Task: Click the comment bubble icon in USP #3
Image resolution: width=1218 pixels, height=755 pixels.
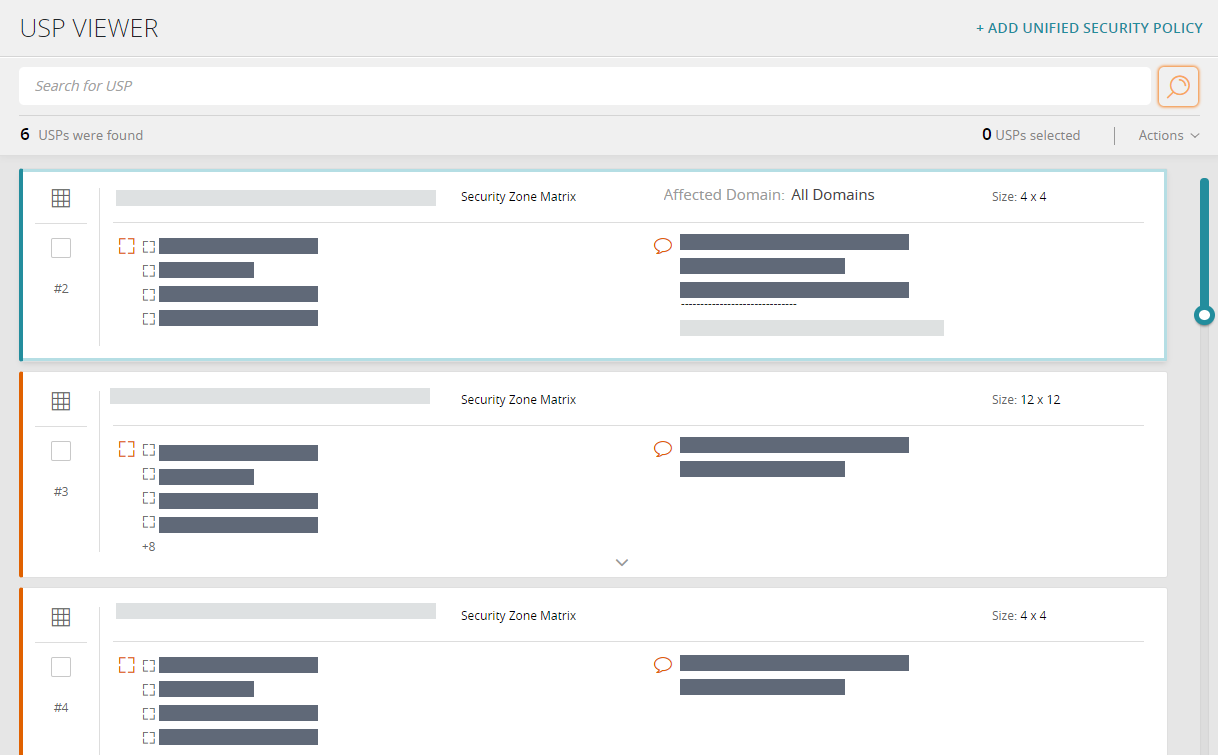Action: (662, 449)
